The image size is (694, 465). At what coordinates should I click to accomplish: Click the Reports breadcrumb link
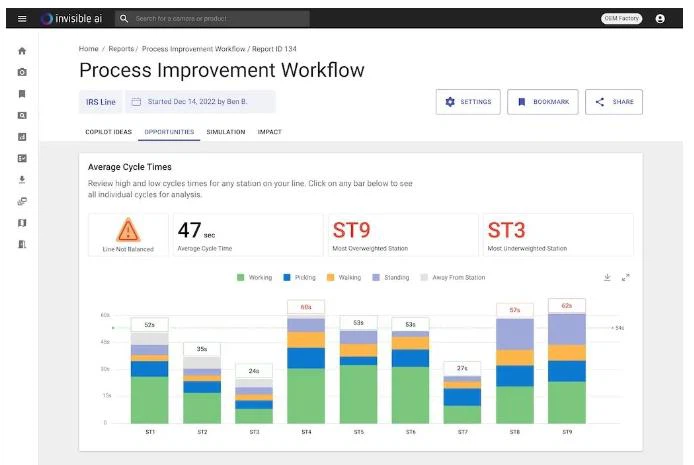click(120, 48)
